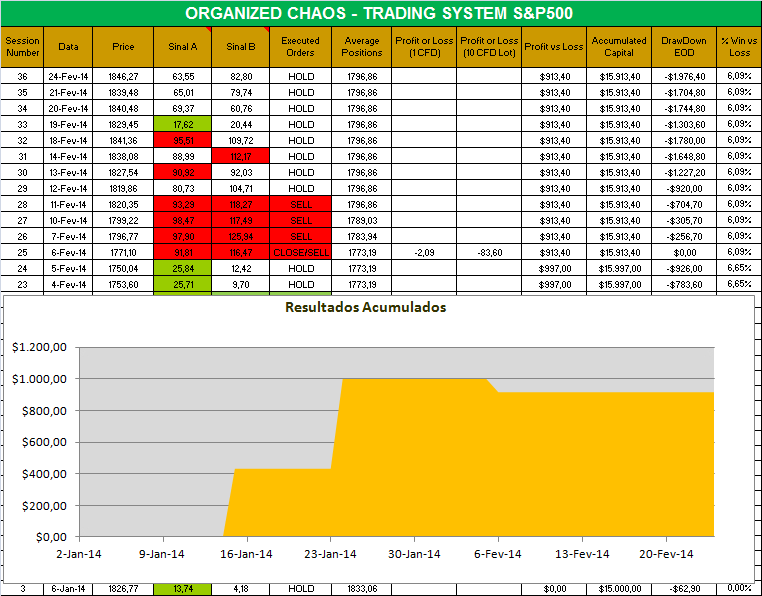The width and height of the screenshot is (762, 596).
Task: Select green Sinal A cell 13,74
Action: [x=183, y=589]
